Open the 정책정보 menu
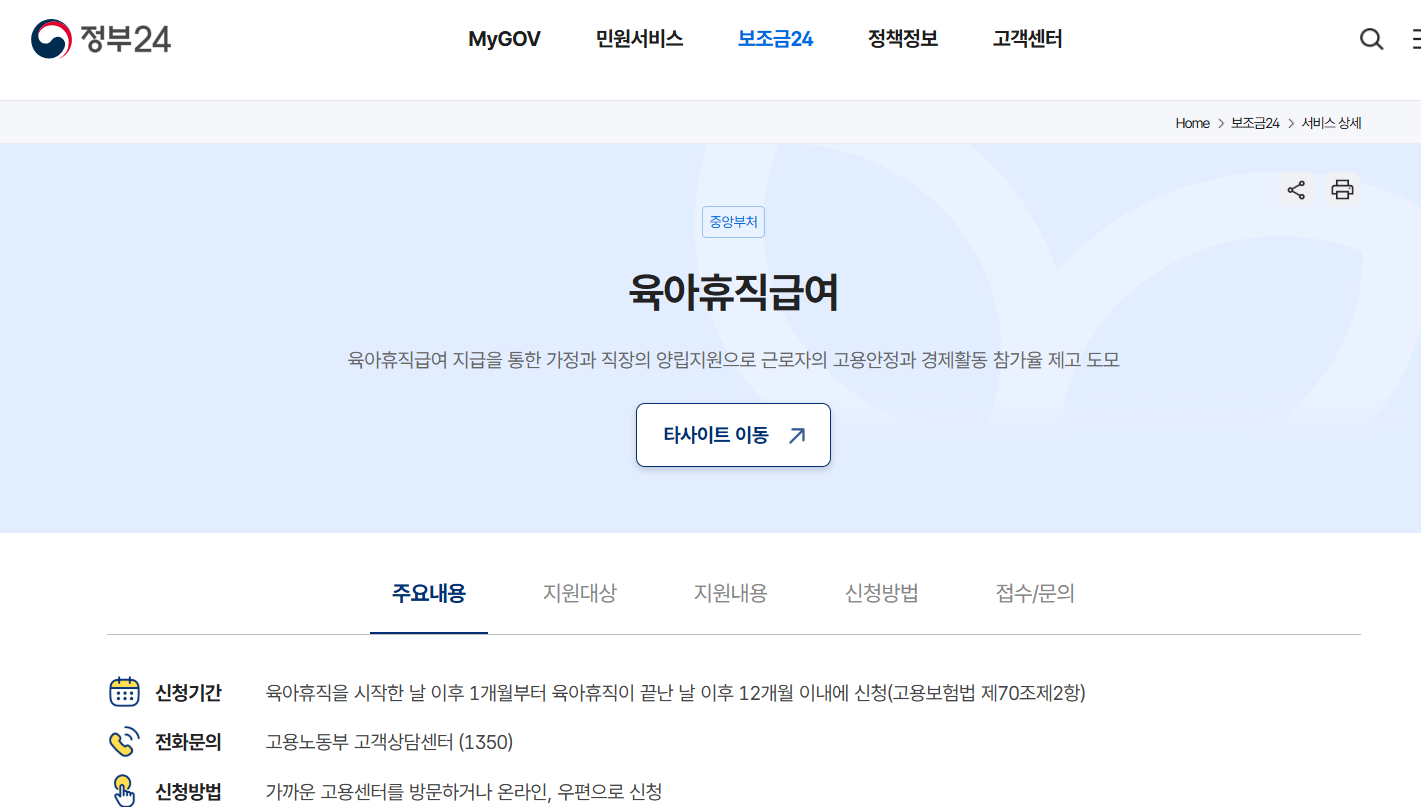The height and width of the screenshot is (807, 1421). pyautogui.click(x=902, y=39)
